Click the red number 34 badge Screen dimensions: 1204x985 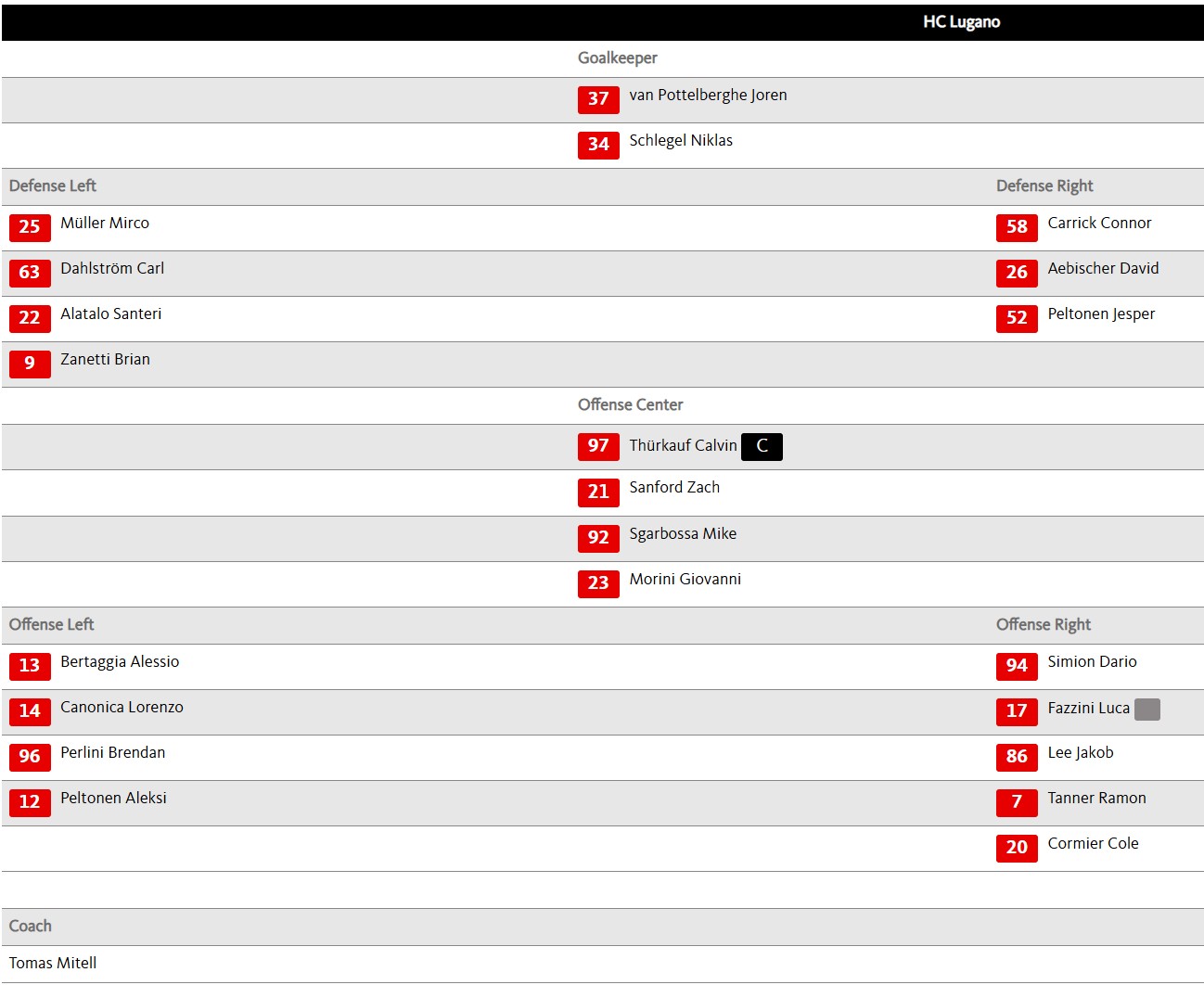pos(598,145)
